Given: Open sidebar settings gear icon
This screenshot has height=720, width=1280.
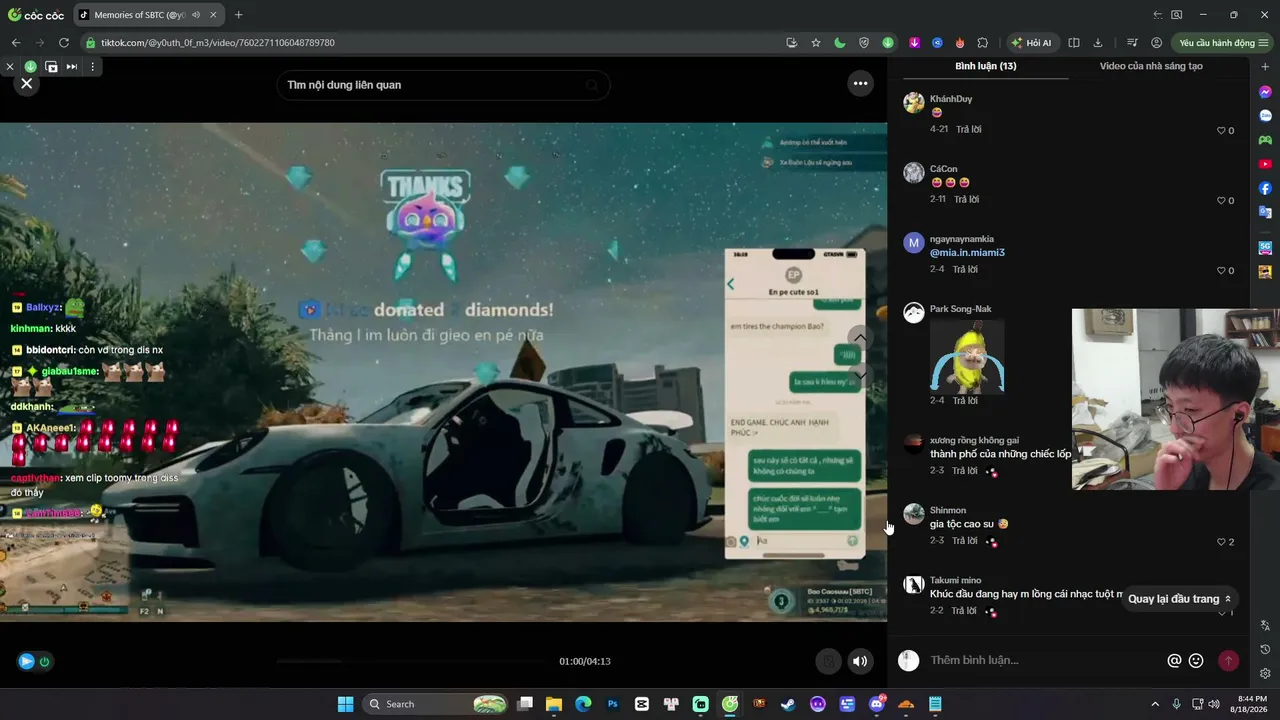Looking at the screenshot, I should click(x=1265, y=674).
